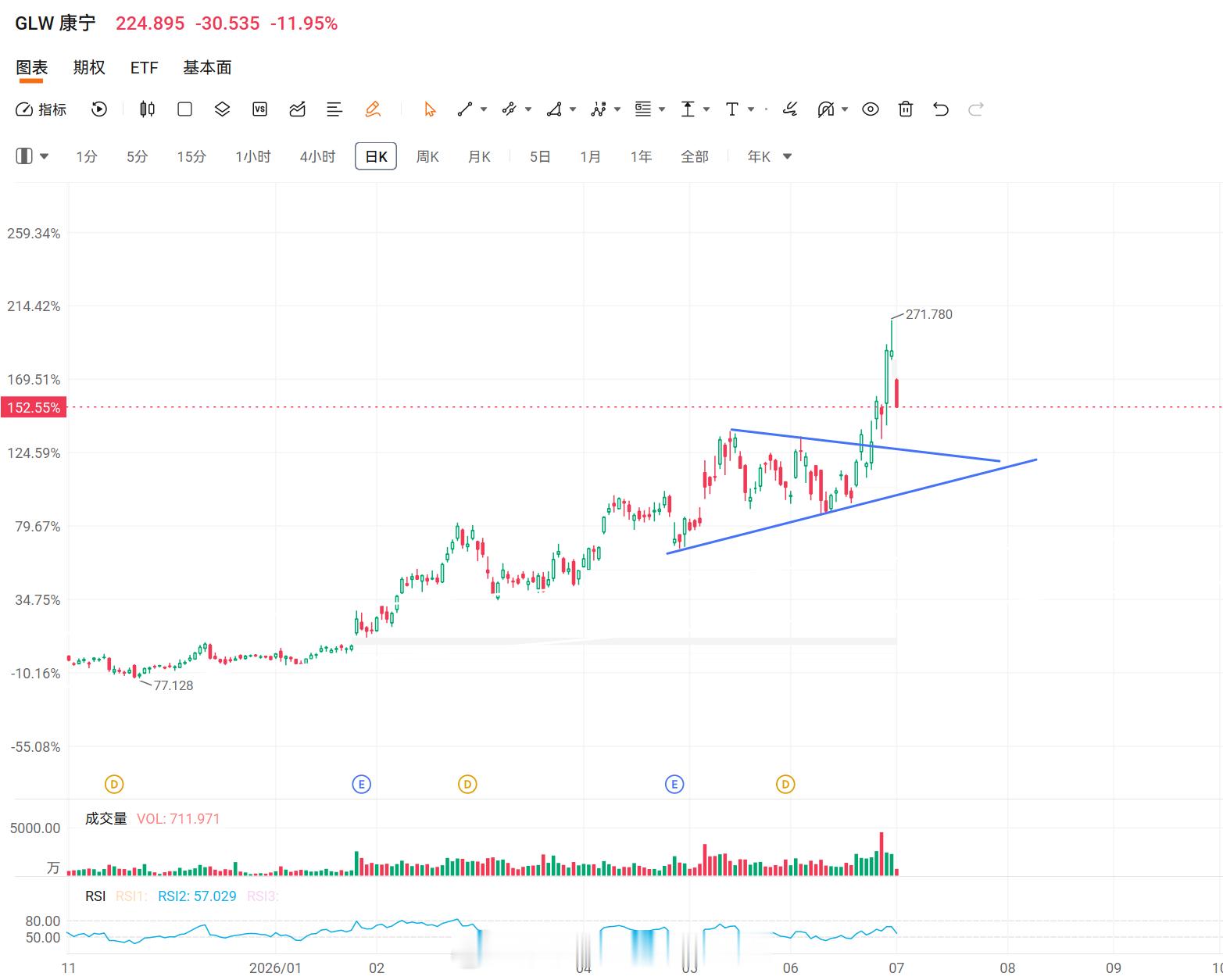The width and height of the screenshot is (1223, 980).
Task: Click the GLW 康宁 stock title
Action: pyautogui.click(x=55, y=23)
